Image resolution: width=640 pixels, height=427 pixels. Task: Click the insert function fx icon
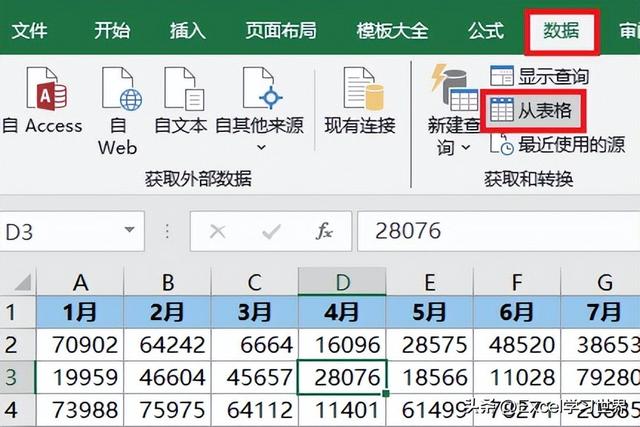point(325,231)
